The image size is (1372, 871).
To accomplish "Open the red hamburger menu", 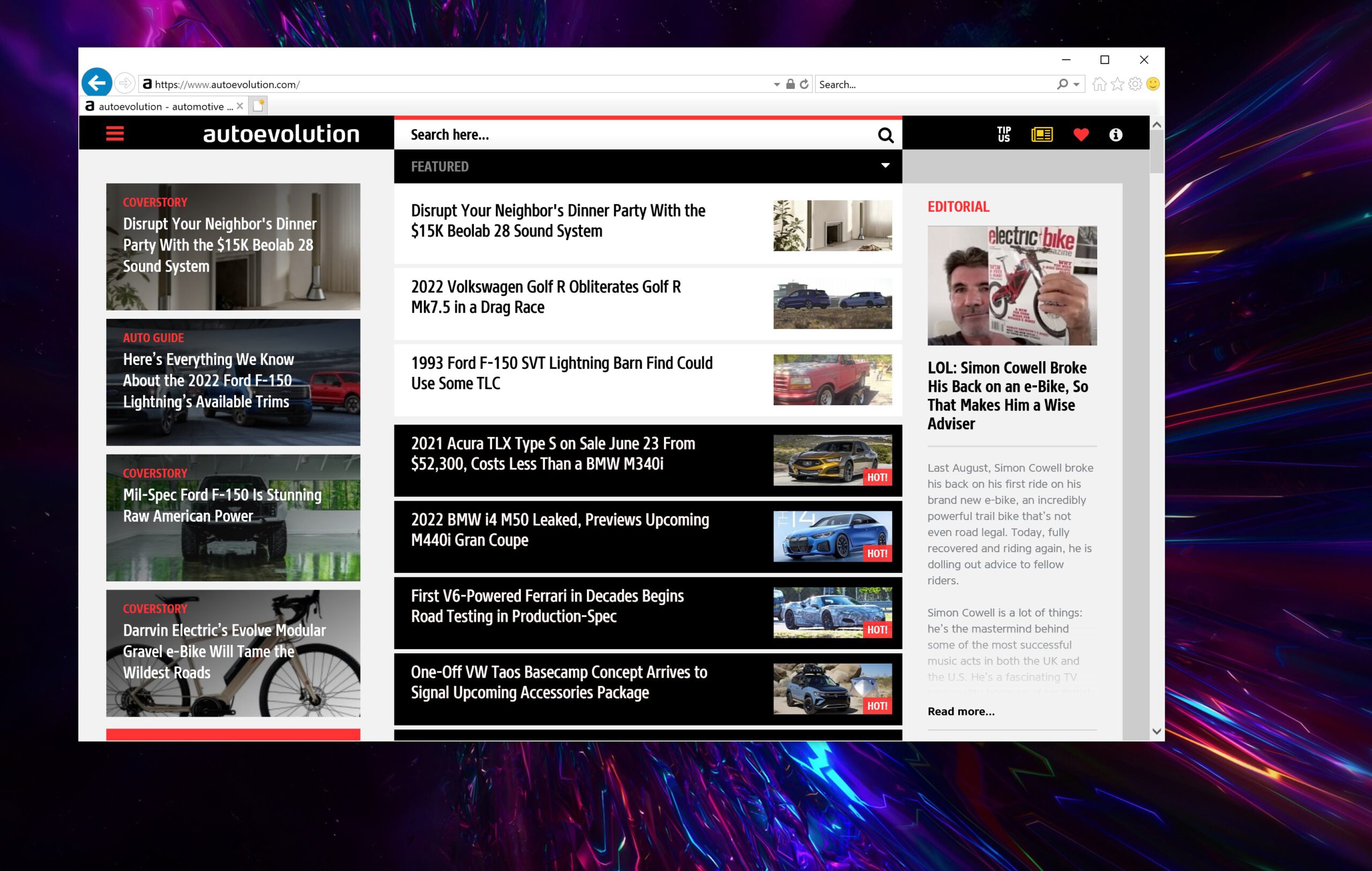I will click(x=115, y=134).
